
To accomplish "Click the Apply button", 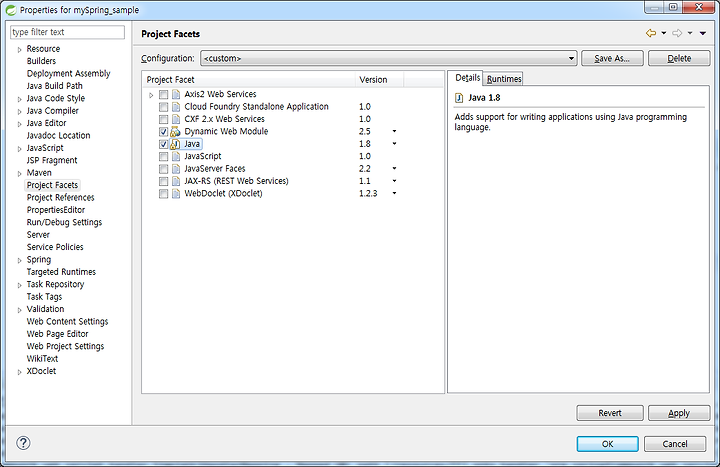I will click(x=679, y=413).
